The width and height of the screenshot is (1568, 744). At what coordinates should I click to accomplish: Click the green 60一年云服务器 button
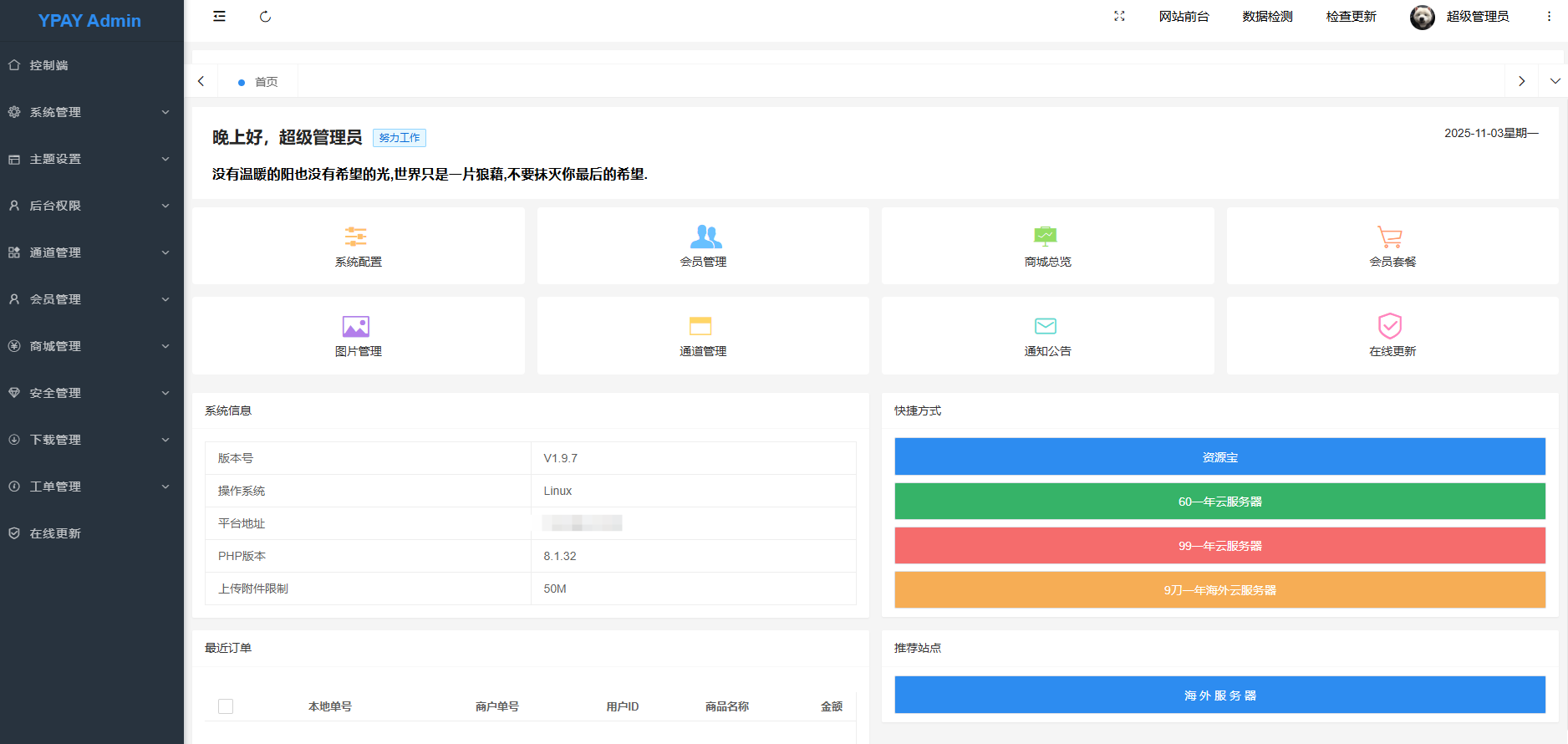tap(1220, 502)
